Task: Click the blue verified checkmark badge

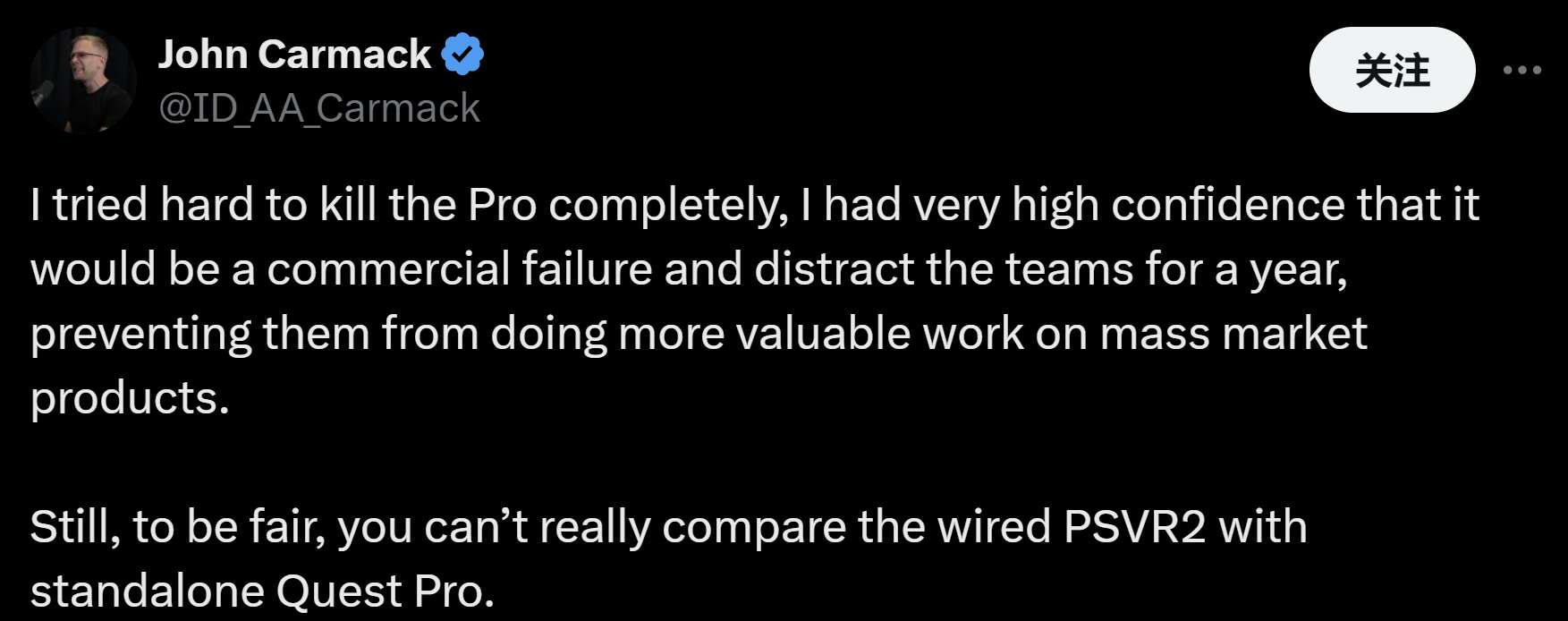Action: 462,55
